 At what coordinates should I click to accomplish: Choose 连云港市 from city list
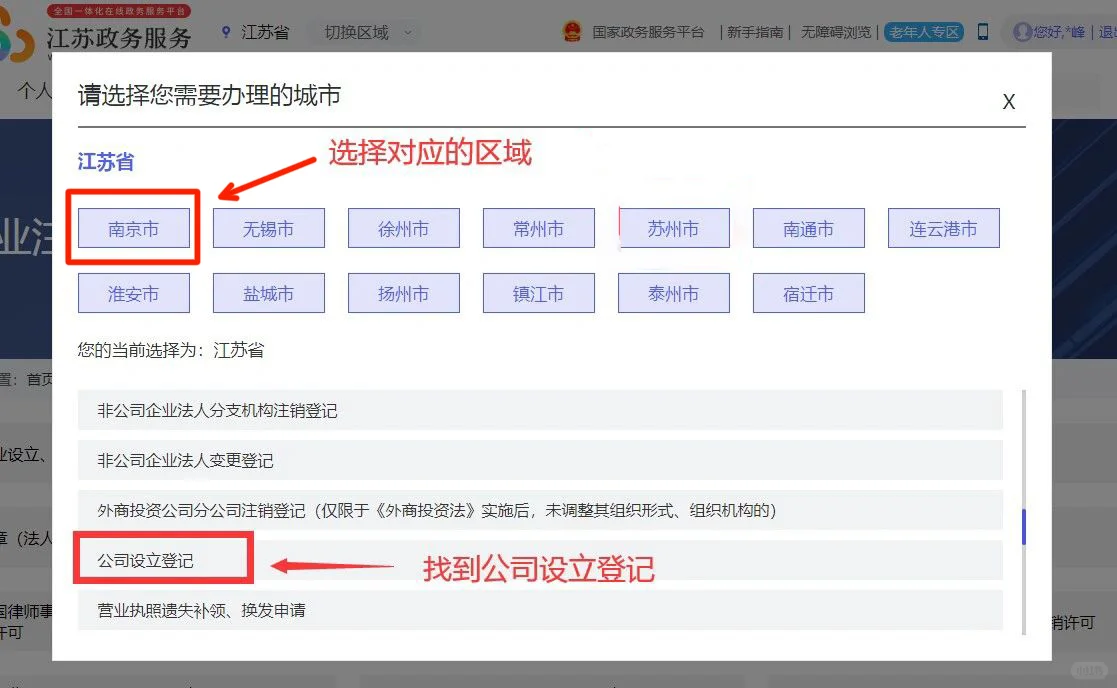(x=943, y=229)
